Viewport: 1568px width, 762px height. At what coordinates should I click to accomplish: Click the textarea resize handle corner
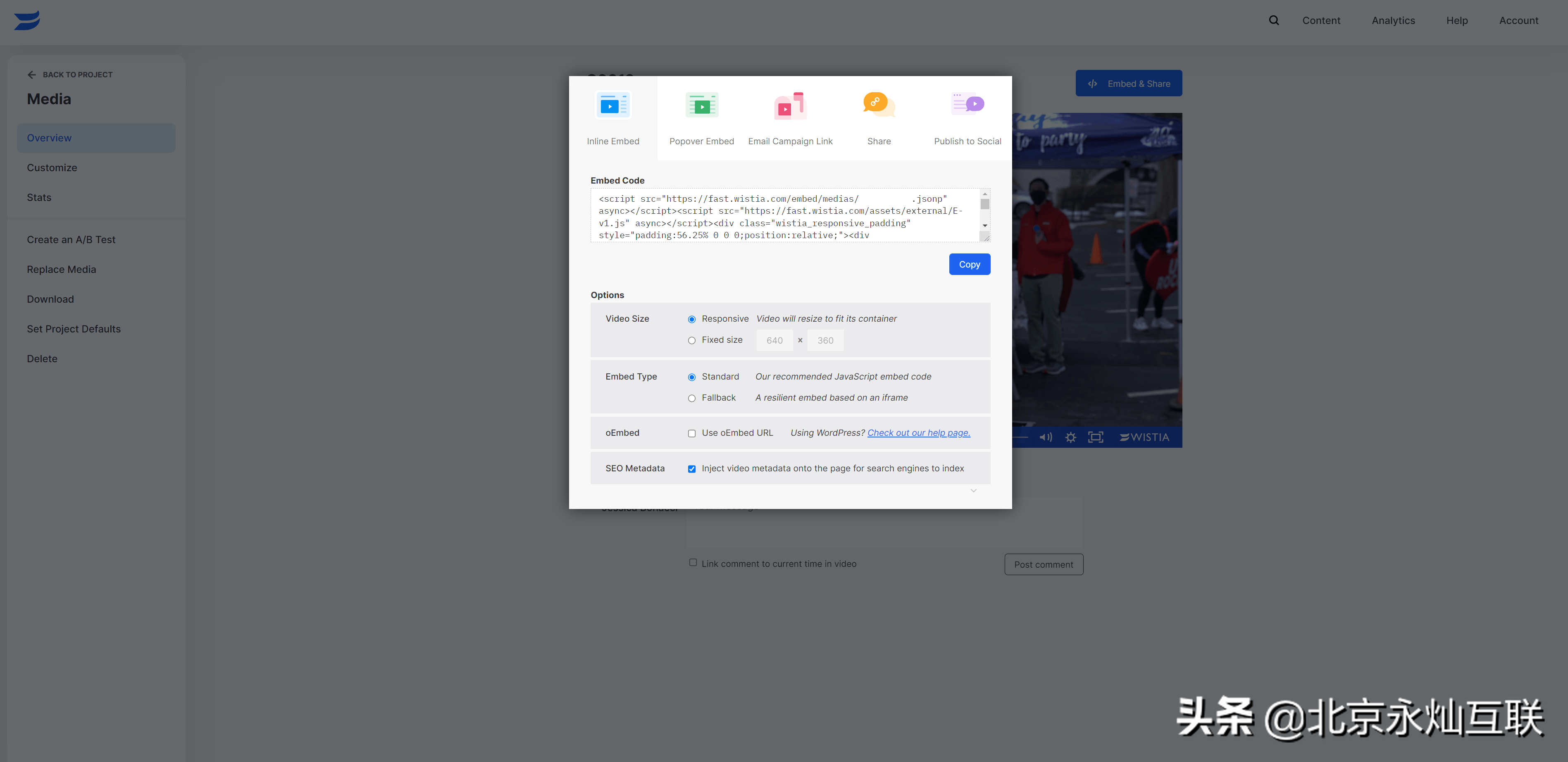click(x=986, y=238)
